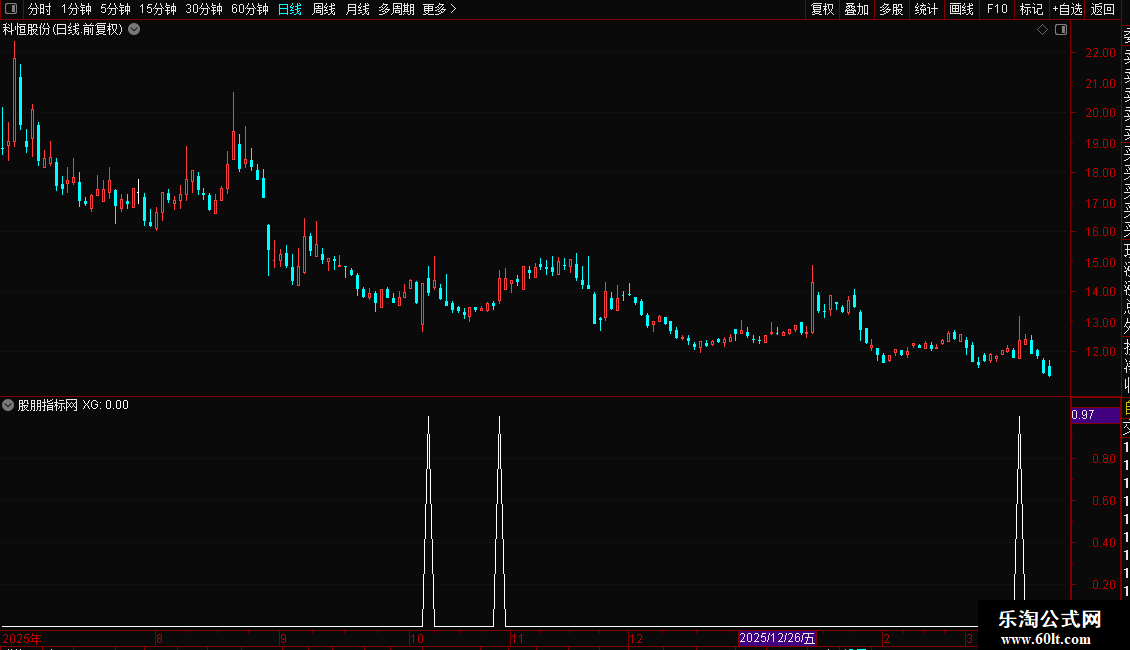Select the 60分钟 period tab
1130x650 pixels.
click(x=250, y=9)
